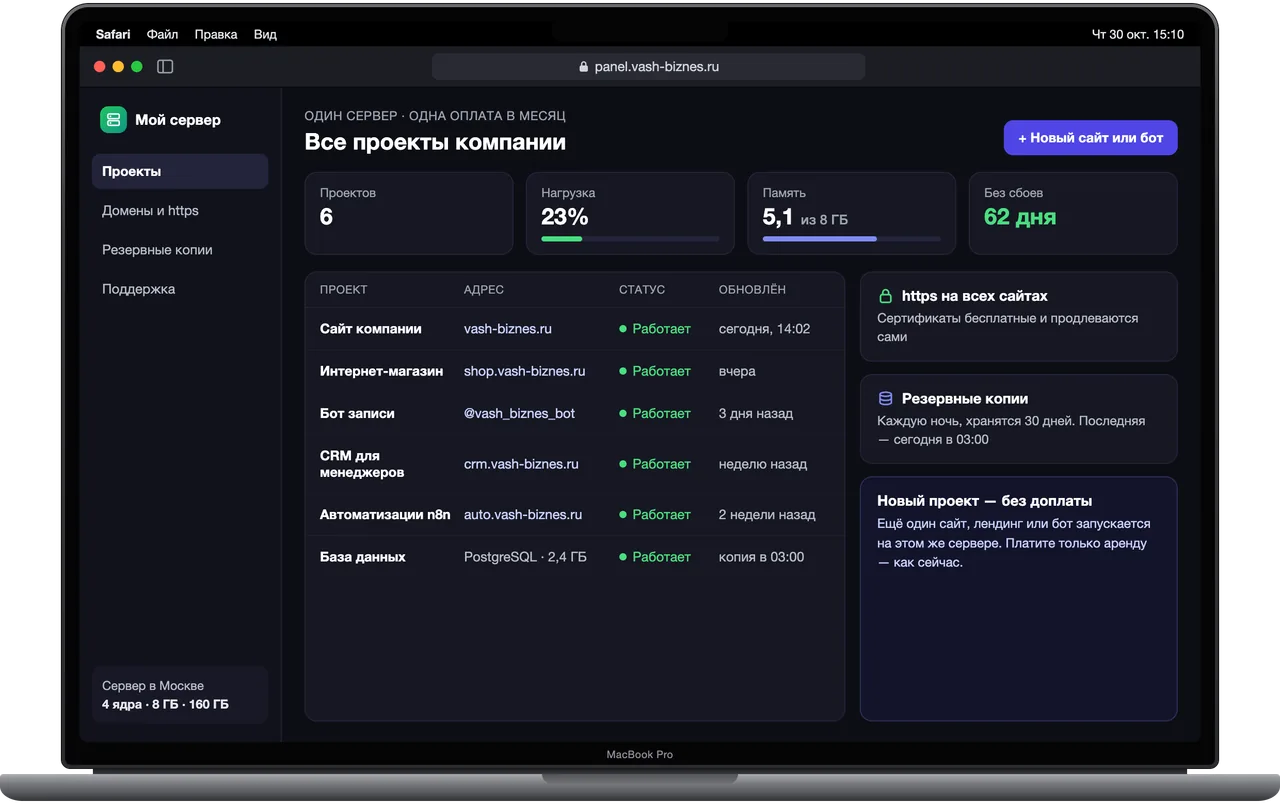Open Домены и https in sidebar
The height and width of the screenshot is (805, 1280).
(180, 211)
